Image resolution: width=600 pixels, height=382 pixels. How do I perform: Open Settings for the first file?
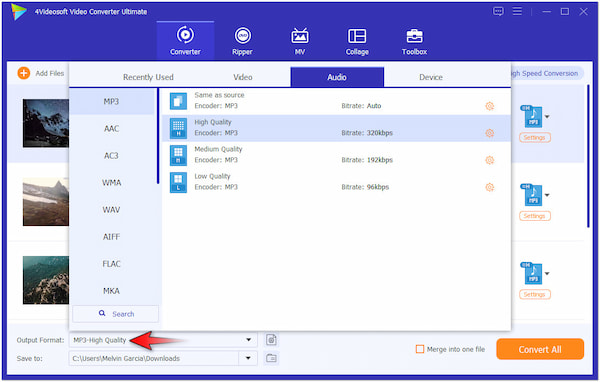(x=535, y=137)
